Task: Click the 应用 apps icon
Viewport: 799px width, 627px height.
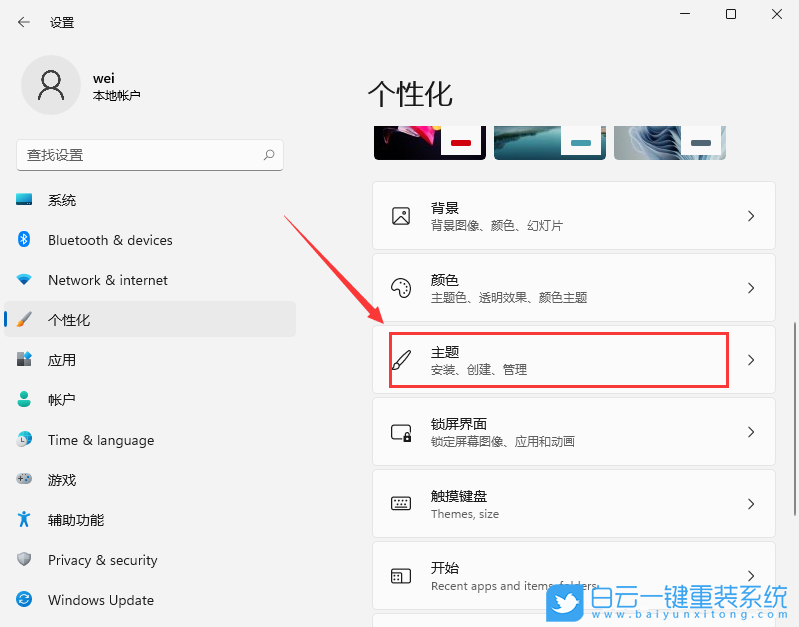Action: [24, 359]
